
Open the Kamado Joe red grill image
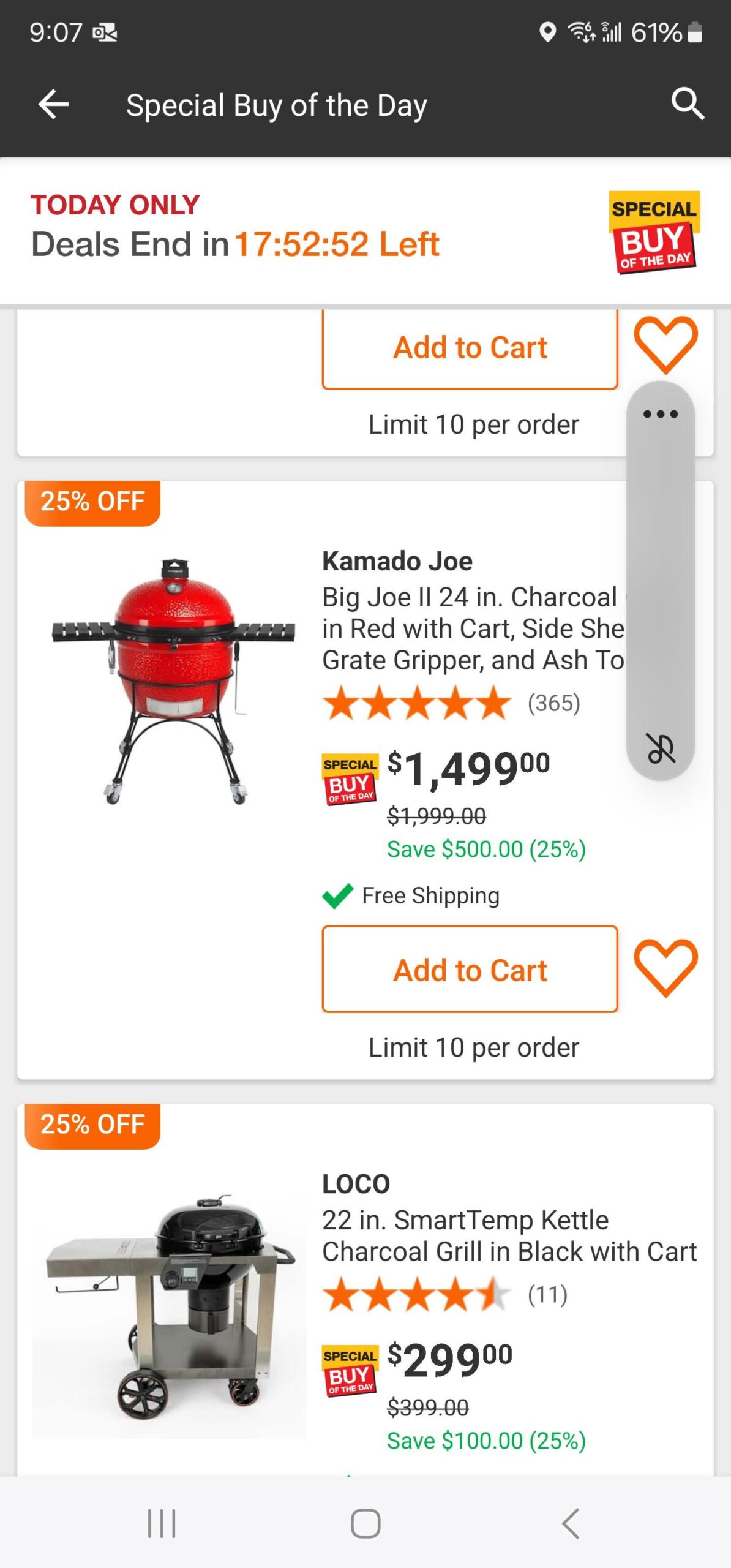tap(173, 680)
